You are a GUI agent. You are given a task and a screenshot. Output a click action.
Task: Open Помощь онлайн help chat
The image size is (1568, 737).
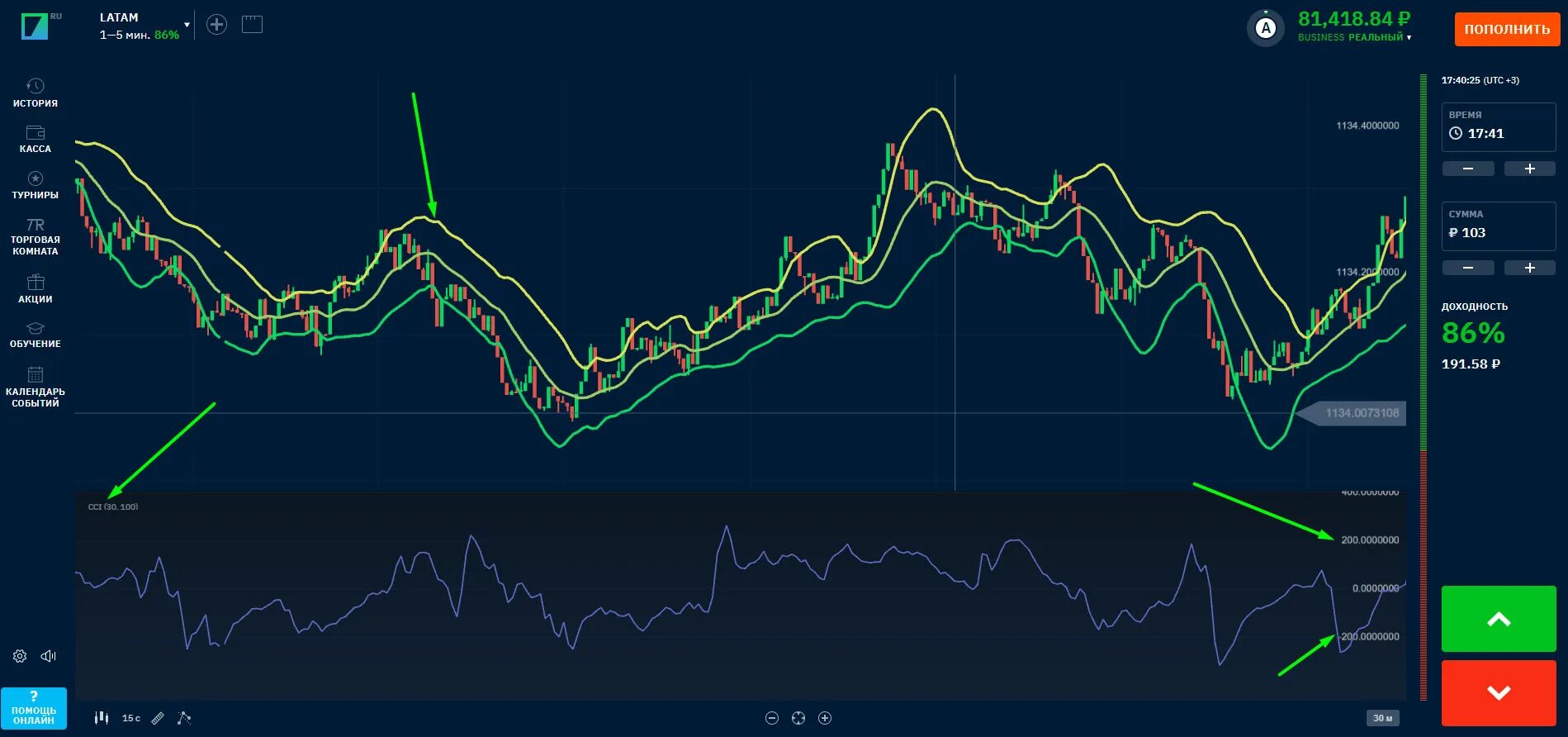34,709
